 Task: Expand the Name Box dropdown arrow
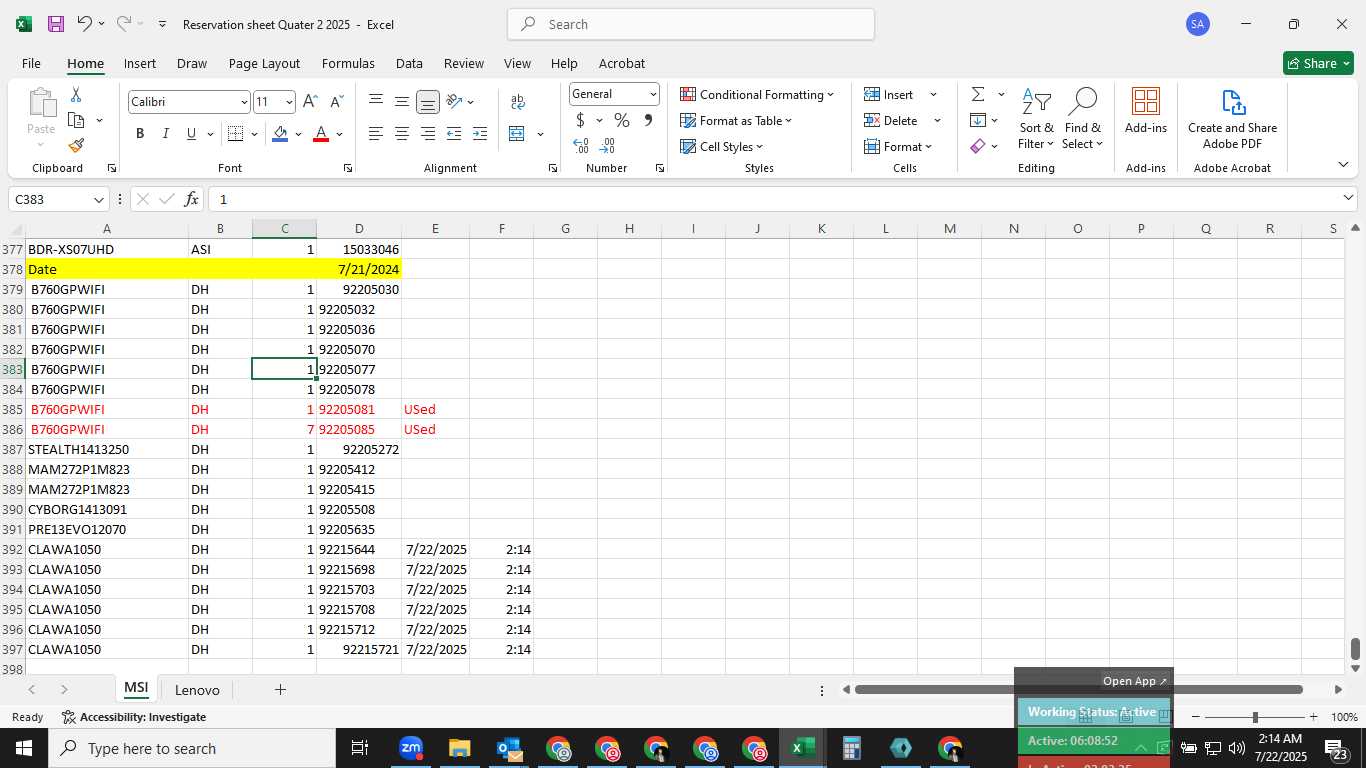pos(98,200)
